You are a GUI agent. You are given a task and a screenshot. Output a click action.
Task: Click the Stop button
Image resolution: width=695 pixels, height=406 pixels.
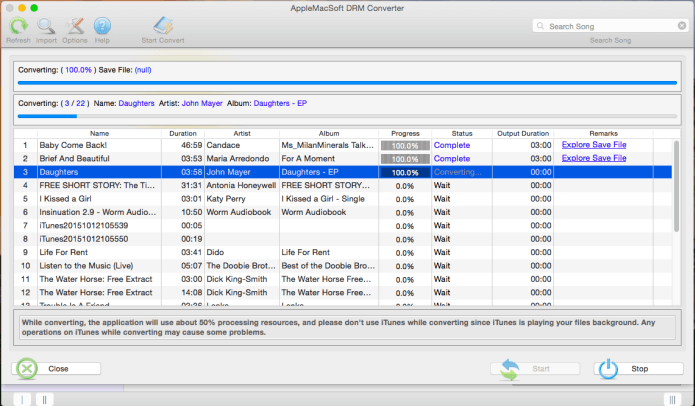pos(638,369)
